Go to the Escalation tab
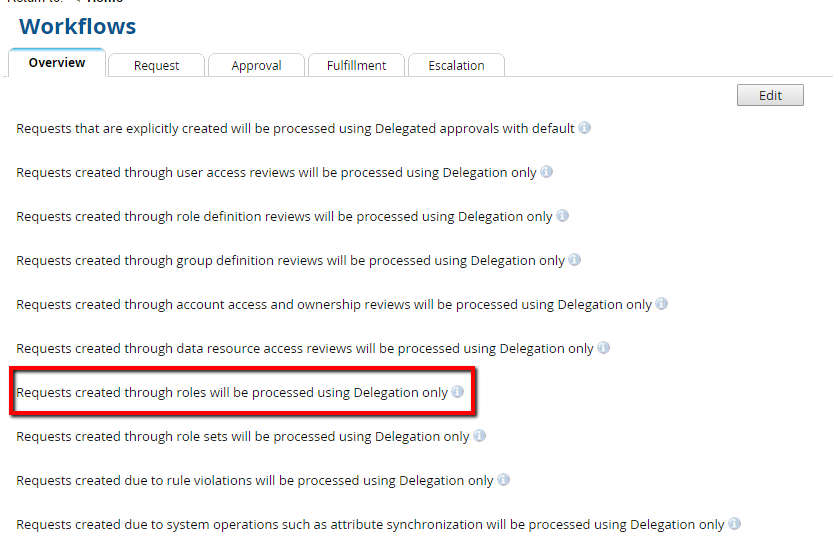Screen dimensions: 833x546 456,66
